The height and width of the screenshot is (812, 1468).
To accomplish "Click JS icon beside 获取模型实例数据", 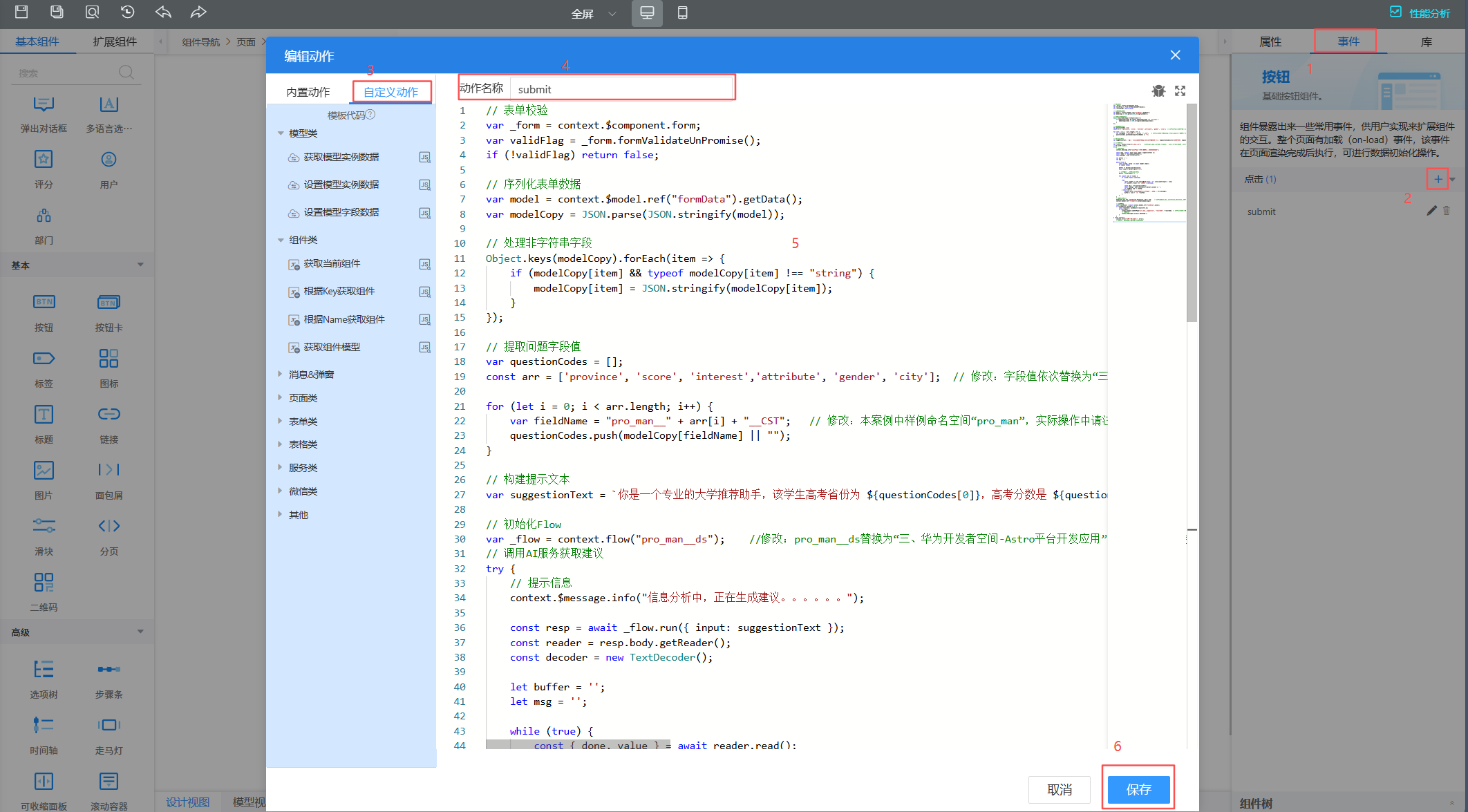I will click(x=424, y=158).
